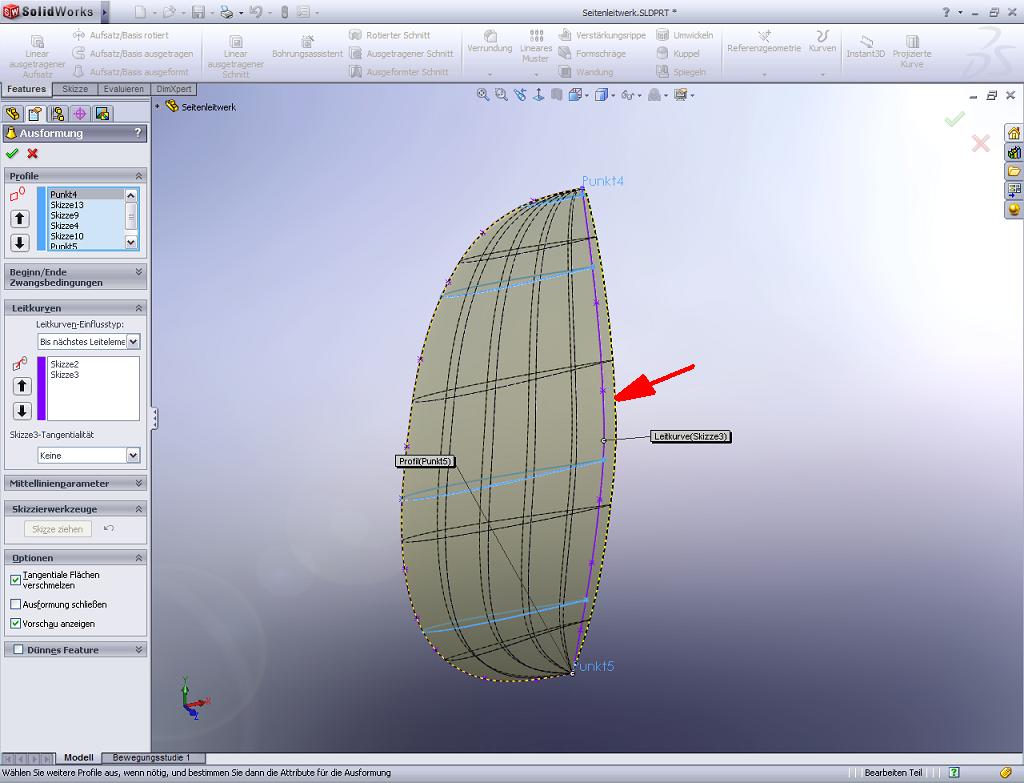Viewport: 1024px width, 783px height.
Task: Click the Save icon in the title bar
Action: [199, 12]
